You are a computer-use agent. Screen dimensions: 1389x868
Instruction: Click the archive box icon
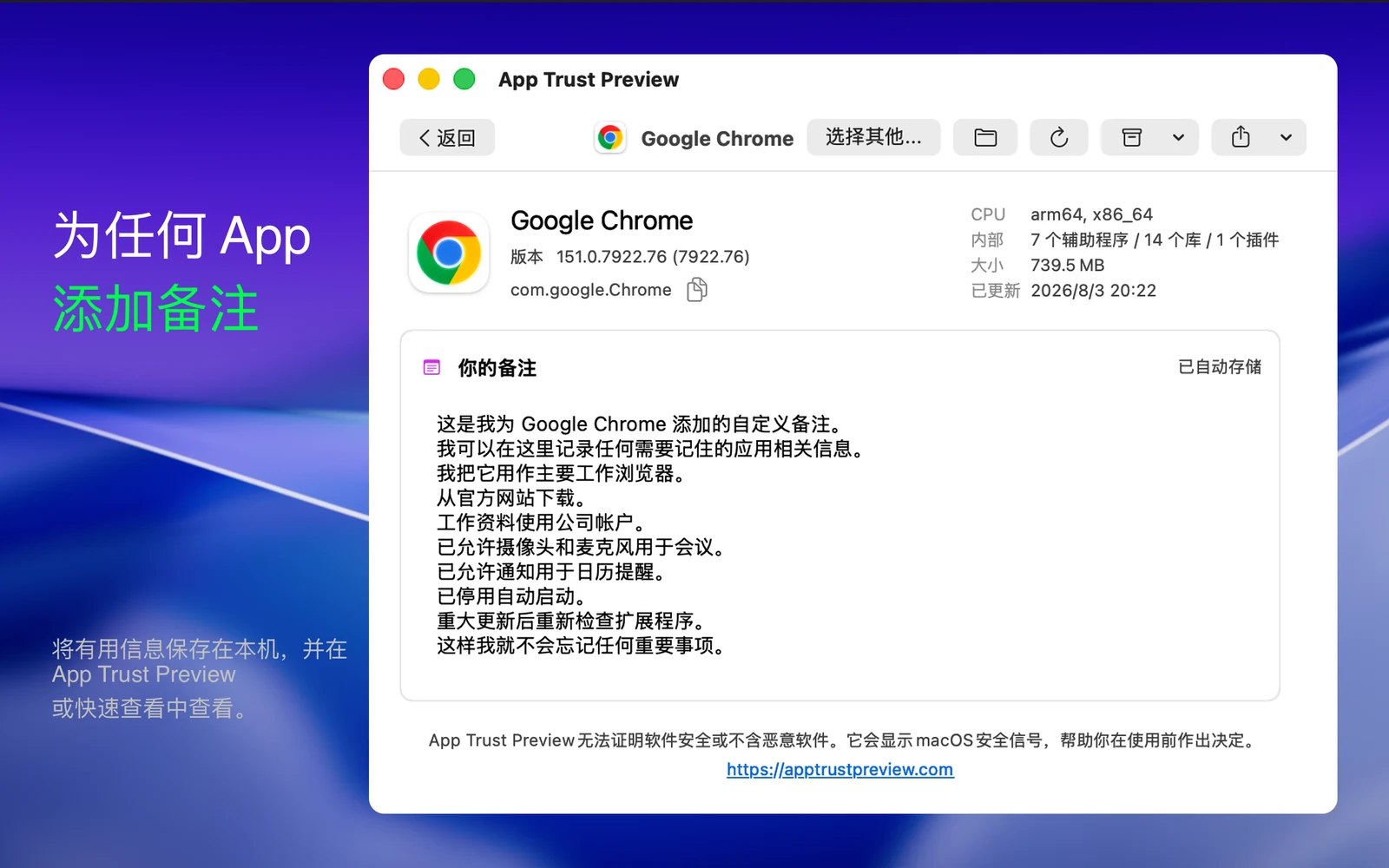click(1131, 137)
